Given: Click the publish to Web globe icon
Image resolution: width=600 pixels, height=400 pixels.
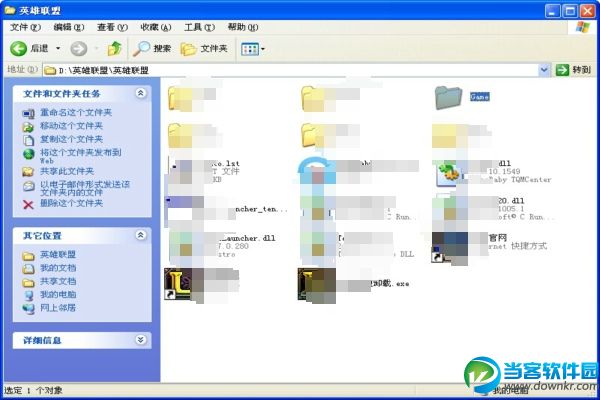Looking at the screenshot, I should pos(28,154).
